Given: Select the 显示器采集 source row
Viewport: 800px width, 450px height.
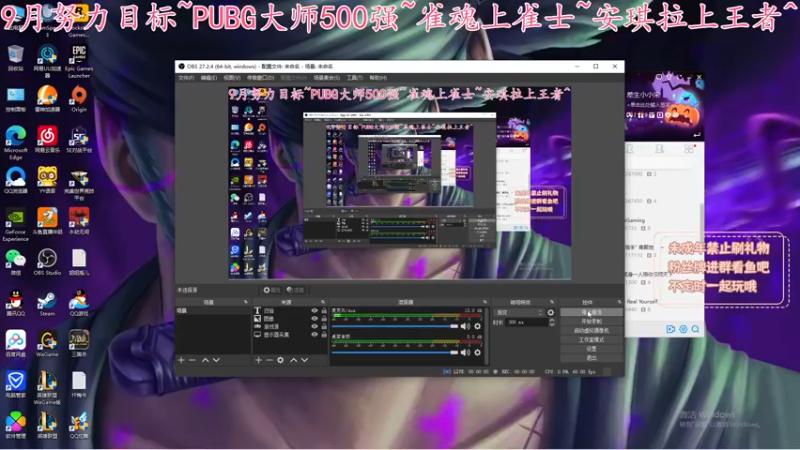Looking at the screenshot, I should point(290,335).
